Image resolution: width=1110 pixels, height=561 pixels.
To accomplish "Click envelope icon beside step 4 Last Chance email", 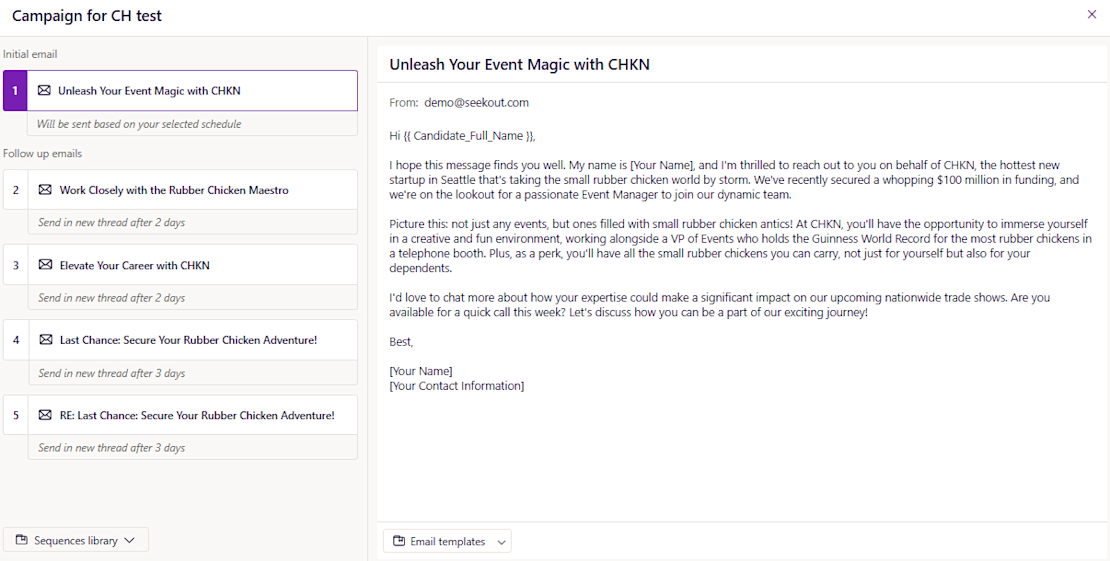I will point(45,340).
